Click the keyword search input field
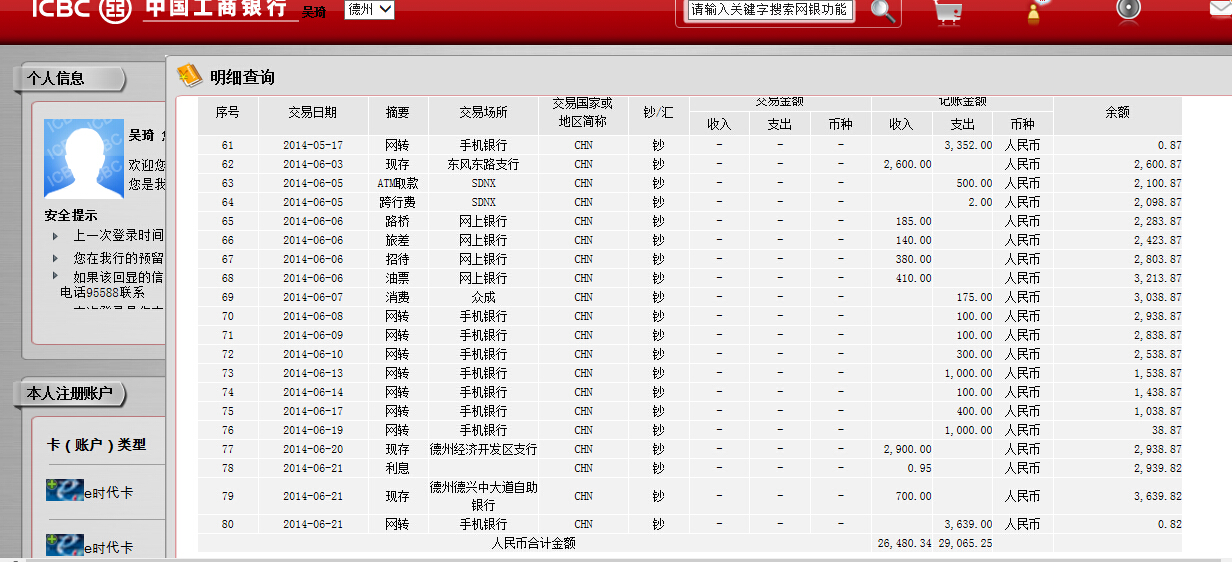1232x562 pixels. click(771, 10)
